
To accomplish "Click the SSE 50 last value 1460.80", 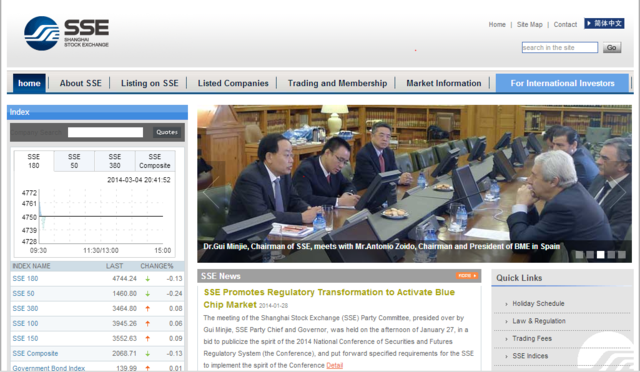I will pyautogui.click(x=124, y=294).
